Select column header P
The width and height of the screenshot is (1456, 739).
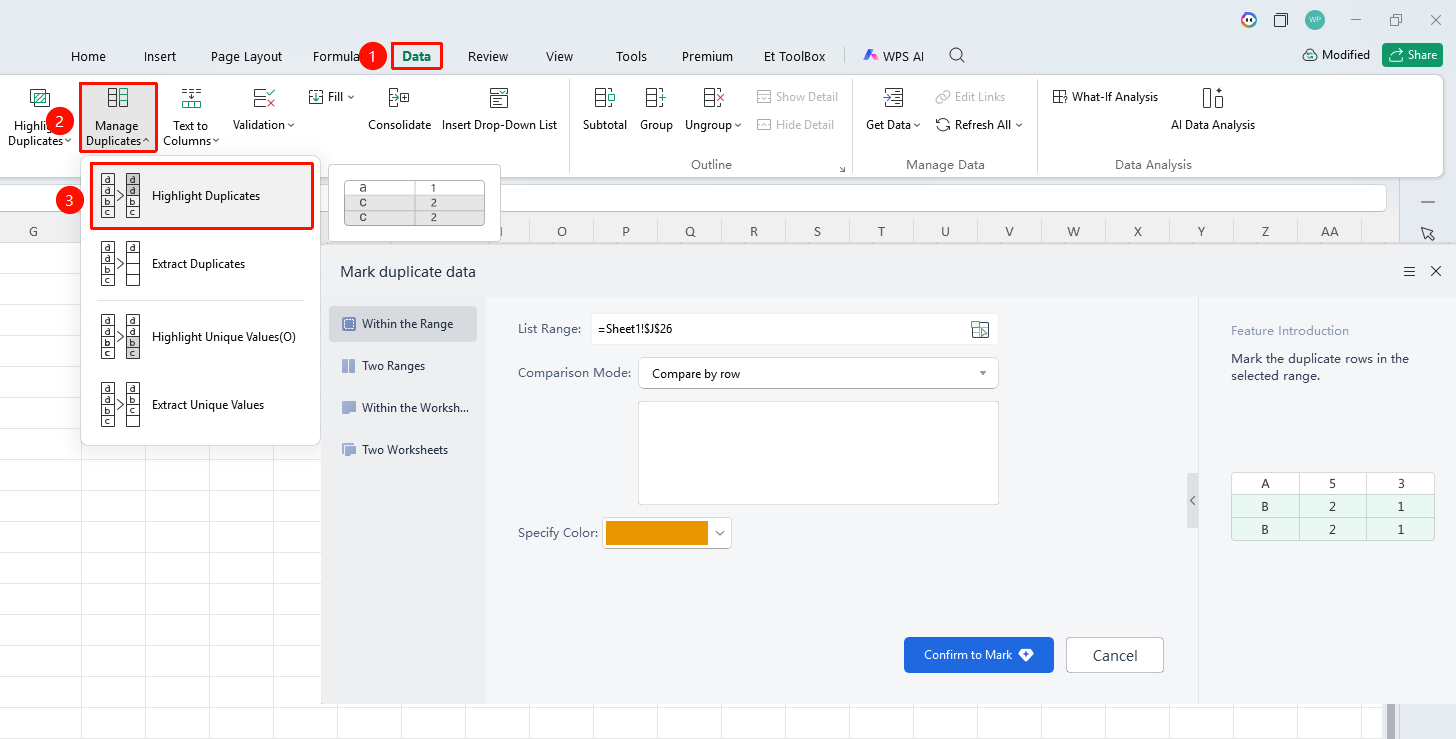626,231
